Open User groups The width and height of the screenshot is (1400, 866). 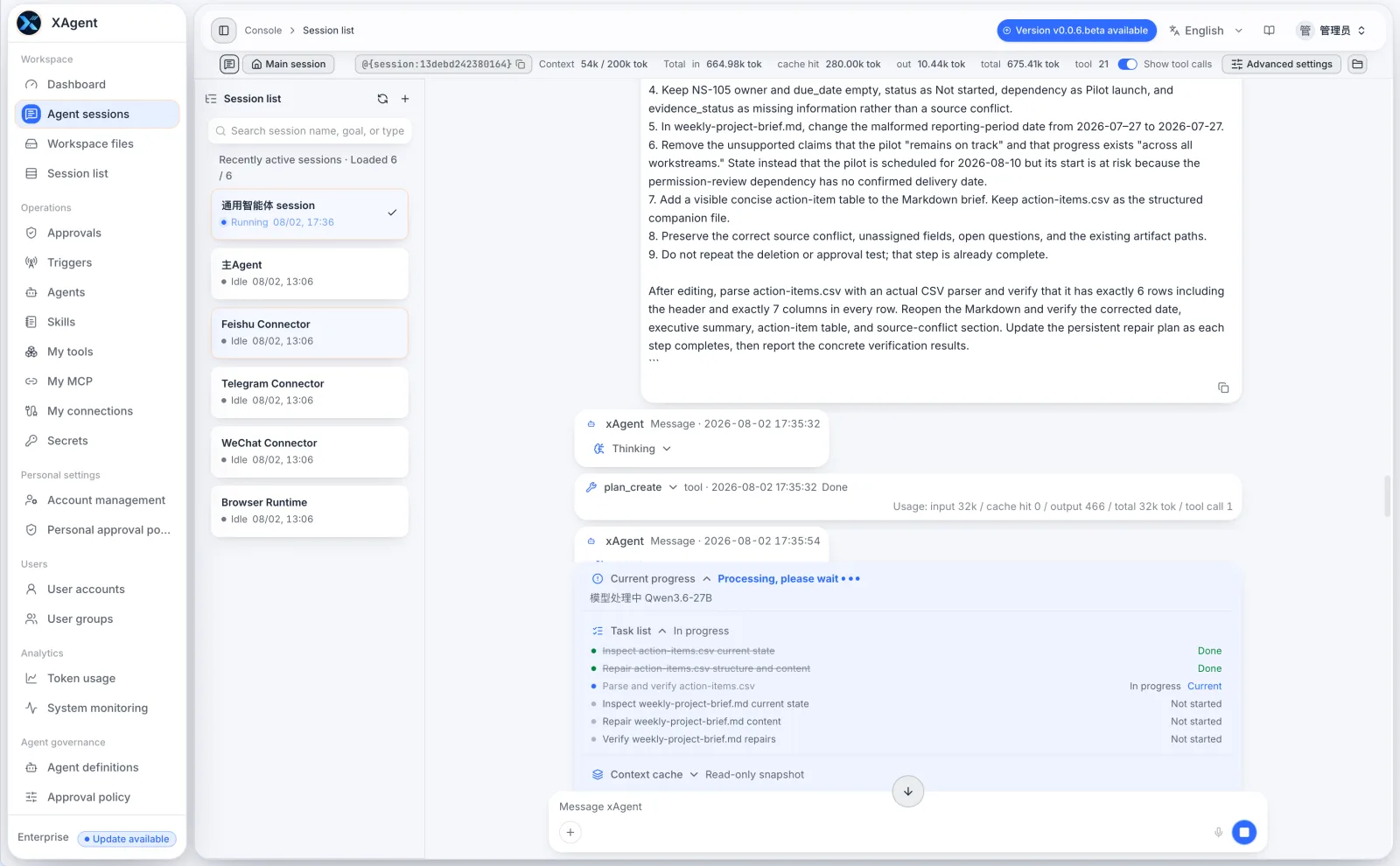[x=97, y=619]
